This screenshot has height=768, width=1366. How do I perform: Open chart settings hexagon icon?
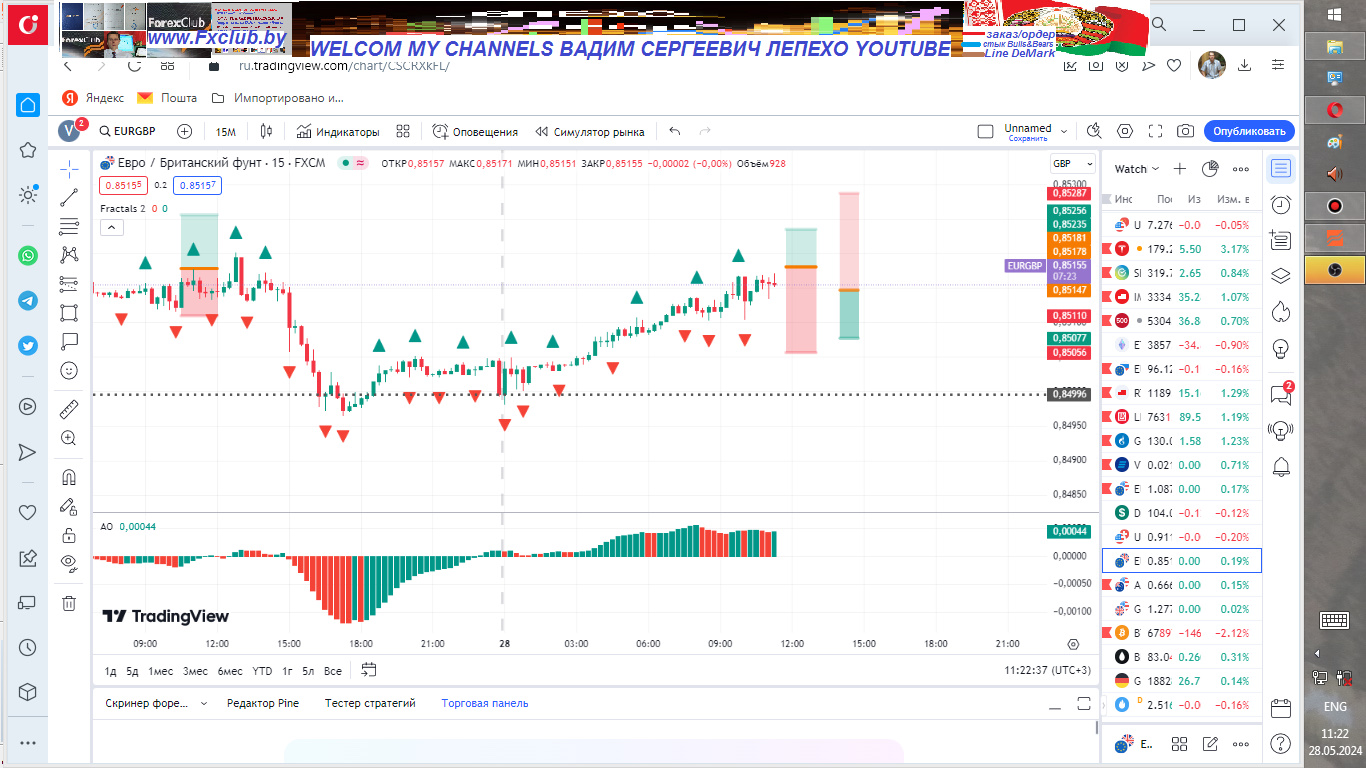pos(1125,131)
